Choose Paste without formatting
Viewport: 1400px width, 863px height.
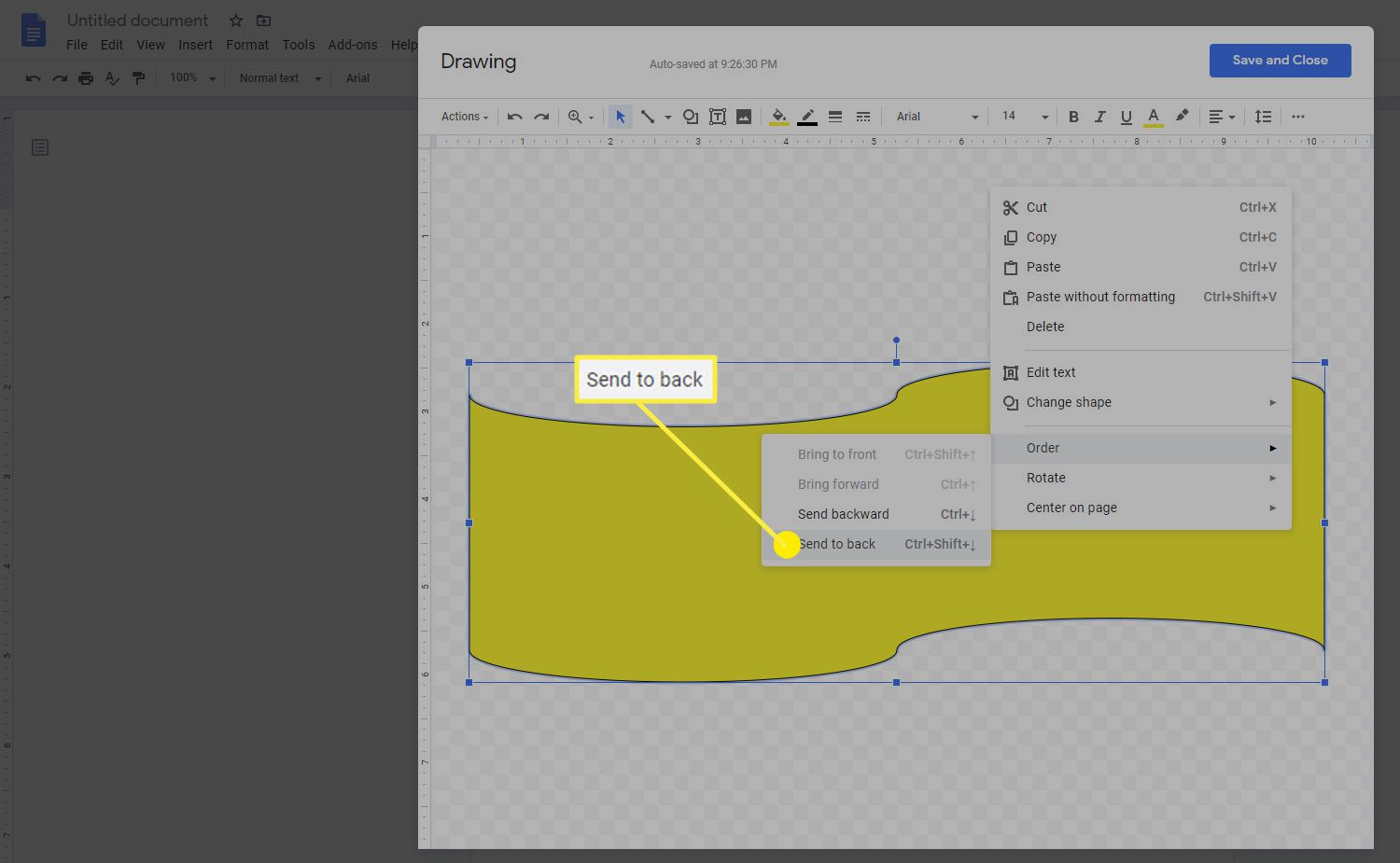coord(1141,297)
